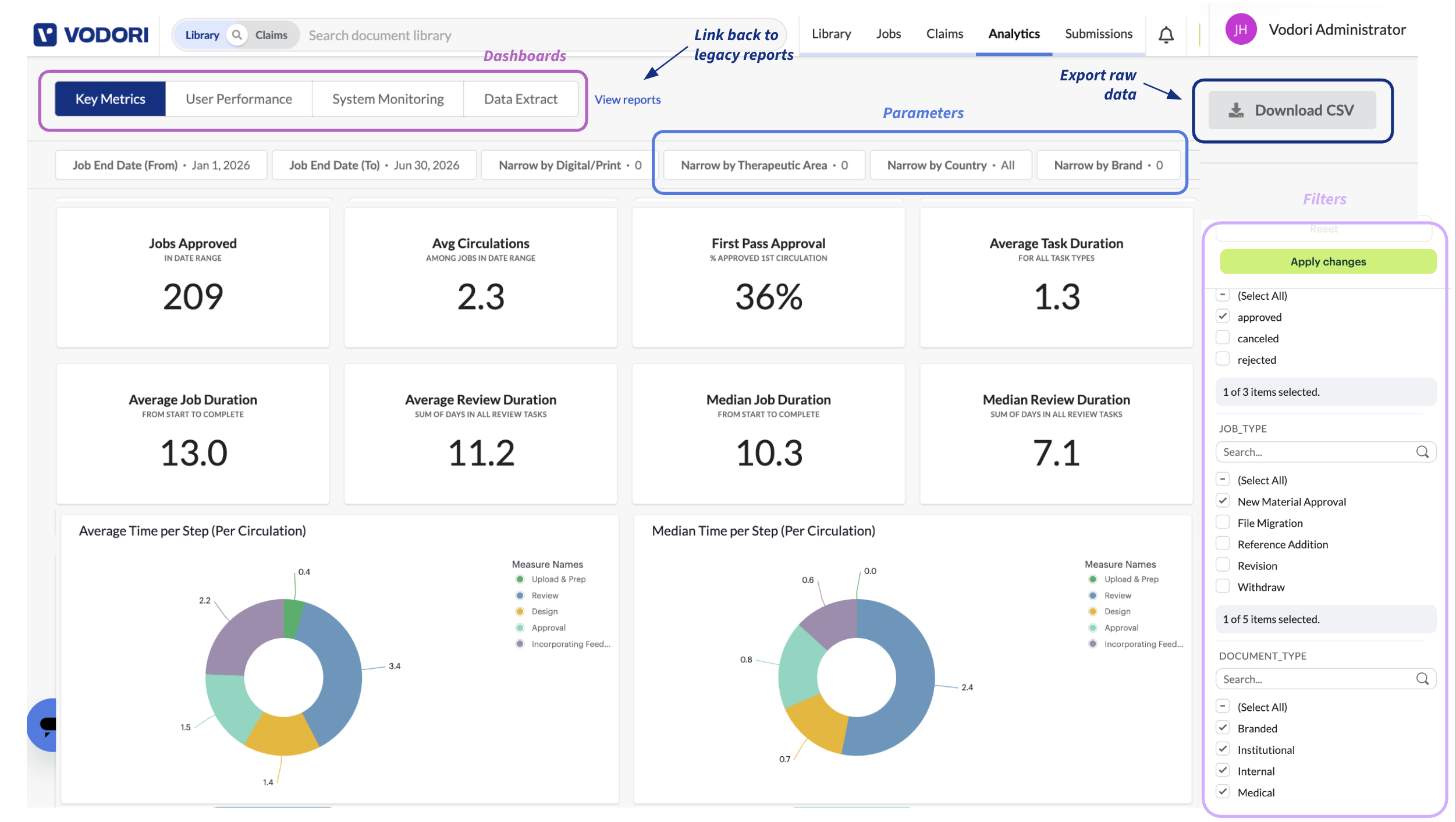The image size is (1456, 822).
Task: Open the Narrow by Country parameter
Action: pos(950,165)
